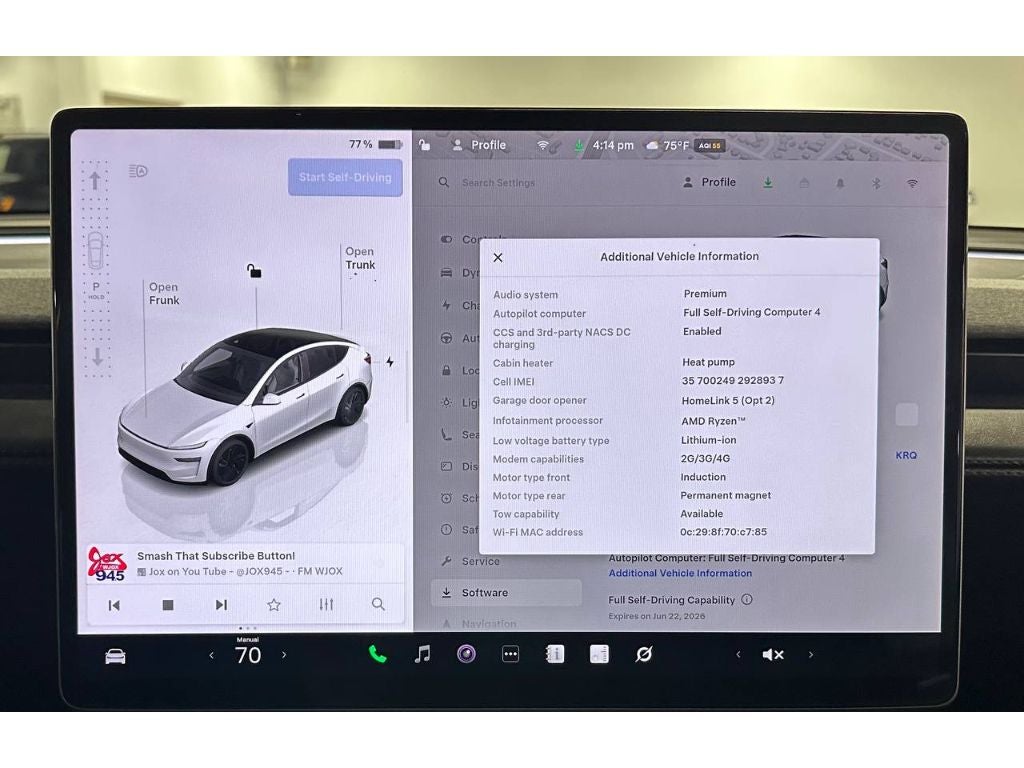Tap the Start Self-Driving button
The height and width of the screenshot is (768, 1024).
pyautogui.click(x=345, y=178)
